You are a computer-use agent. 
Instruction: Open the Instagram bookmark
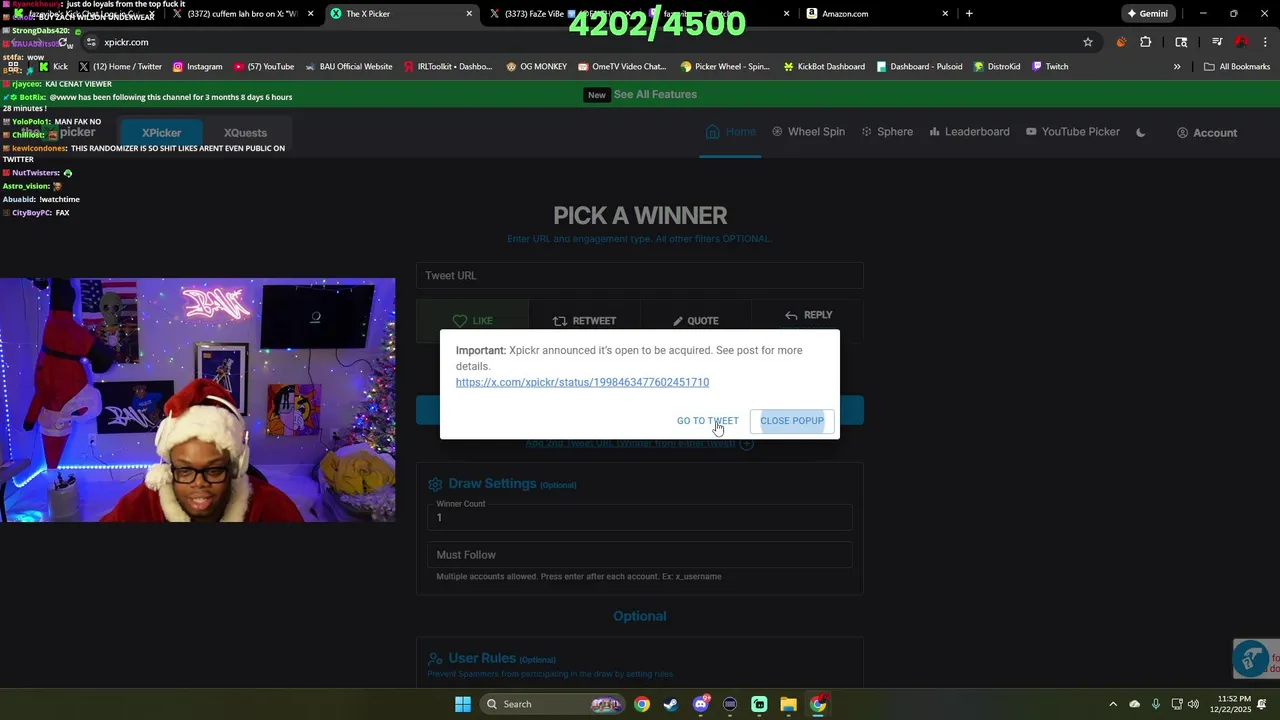[197, 67]
